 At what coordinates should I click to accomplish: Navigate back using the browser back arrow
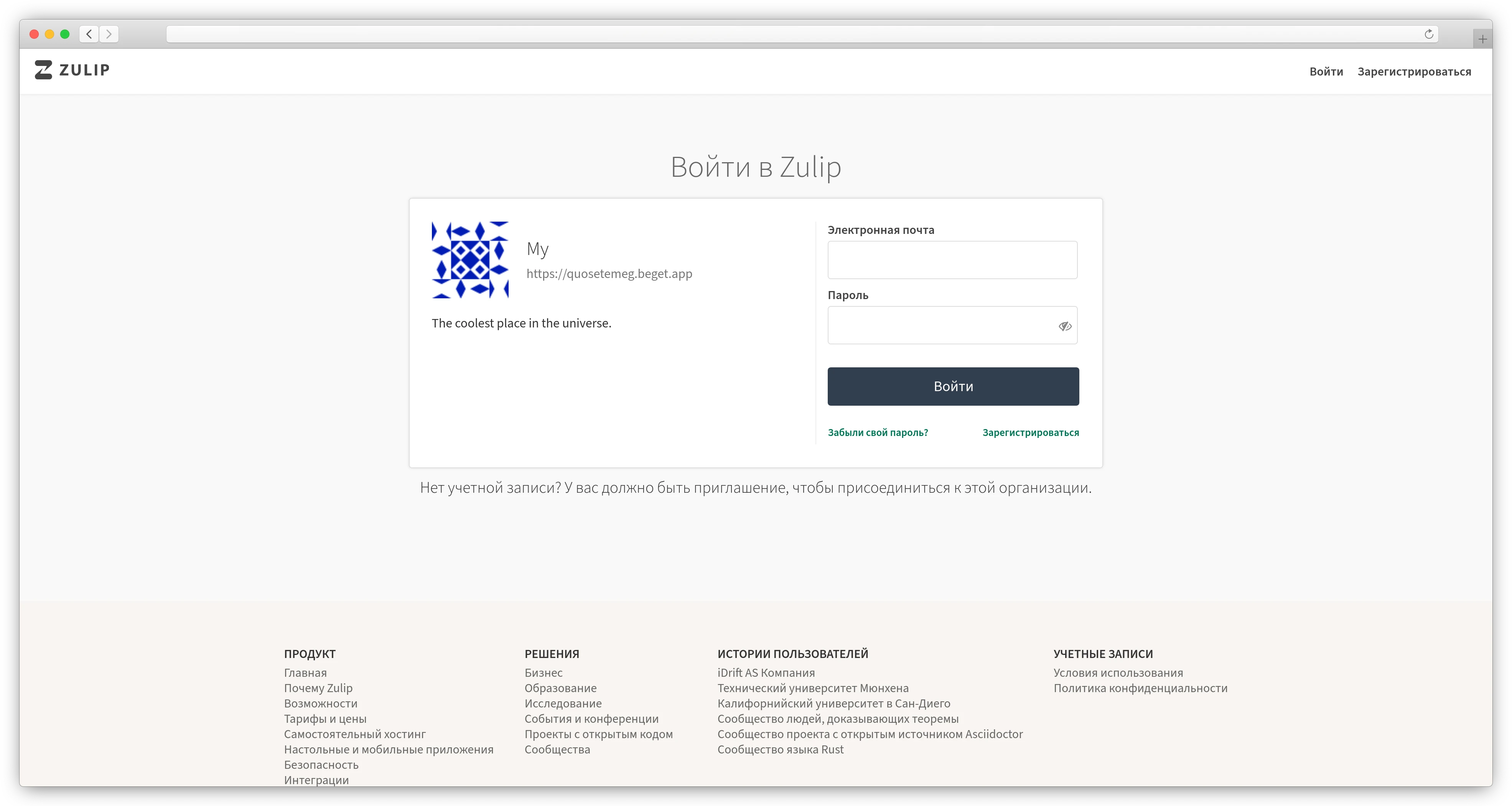(x=89, y=34)
